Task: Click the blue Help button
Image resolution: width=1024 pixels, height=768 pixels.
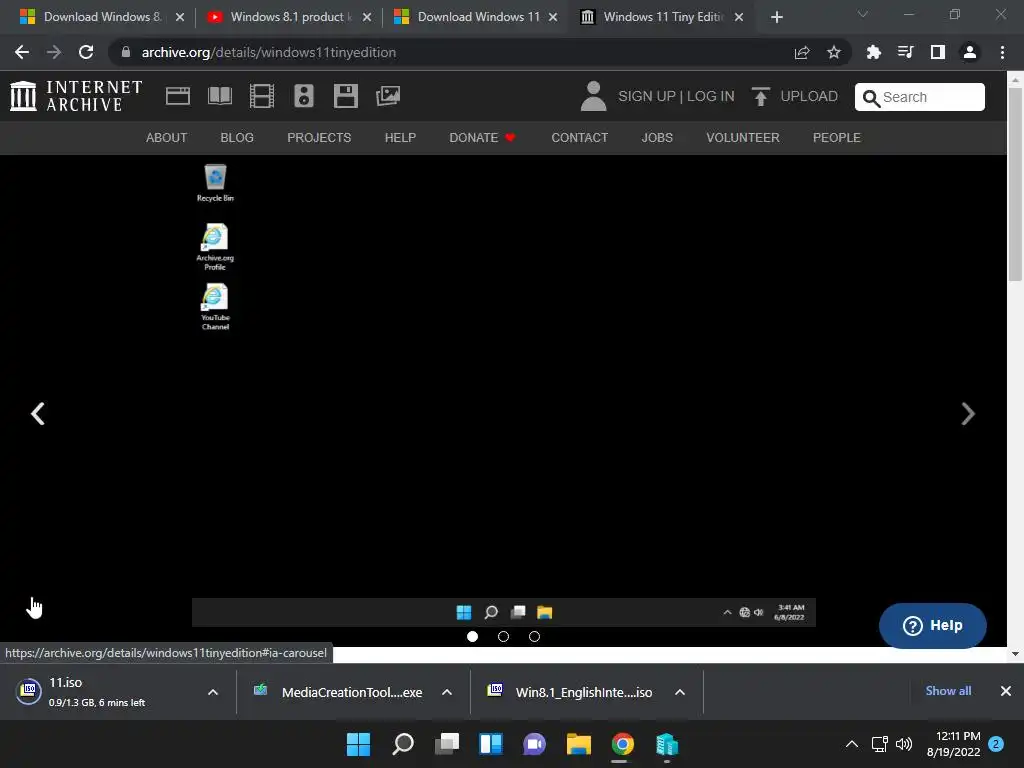Action: tap(933, 626)
